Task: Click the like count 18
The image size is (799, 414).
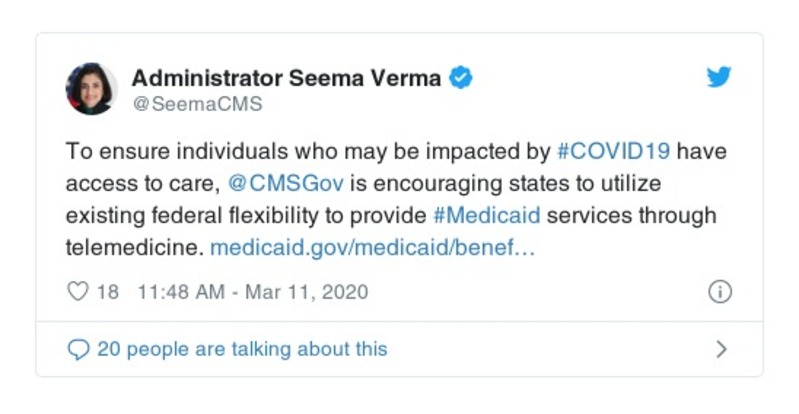Action: click(x=108, y=292)
